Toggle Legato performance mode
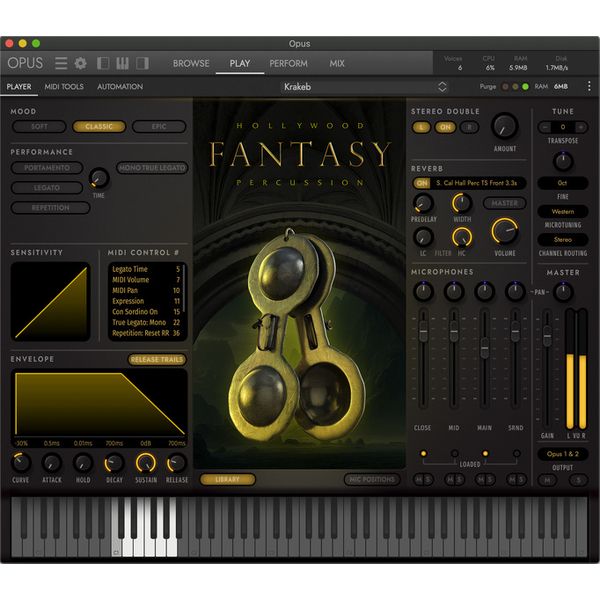 [47, 188]
